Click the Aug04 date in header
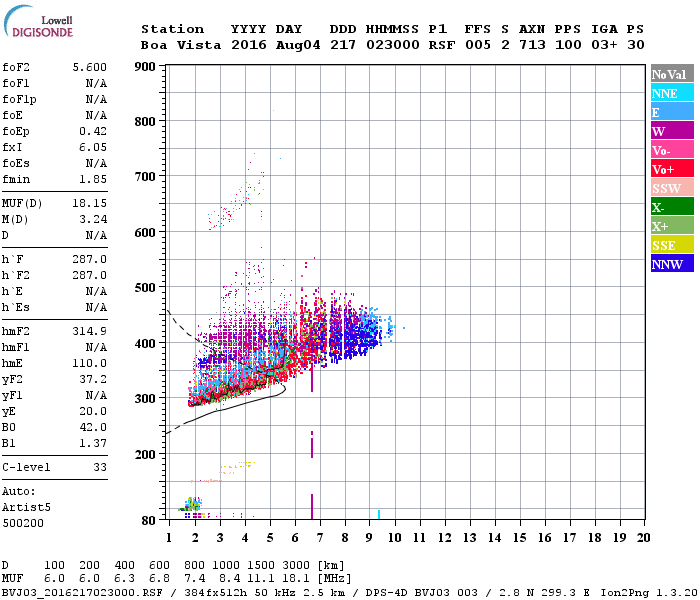Screen dimensions: 700x600 point(298,45)
